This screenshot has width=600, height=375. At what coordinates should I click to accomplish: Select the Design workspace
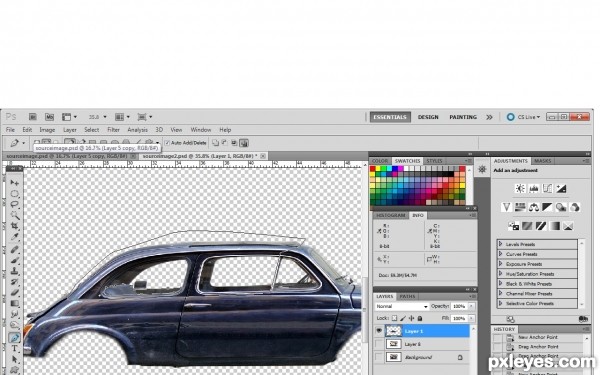click(428, 117)
